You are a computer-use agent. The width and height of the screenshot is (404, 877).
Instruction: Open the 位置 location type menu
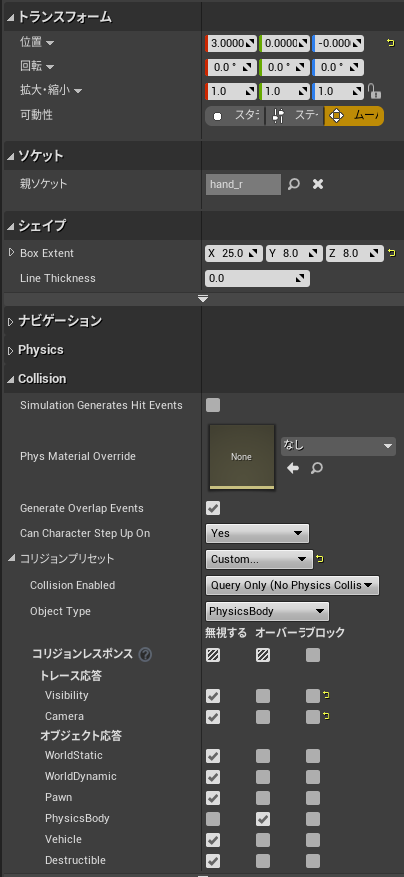click(37, 43)
